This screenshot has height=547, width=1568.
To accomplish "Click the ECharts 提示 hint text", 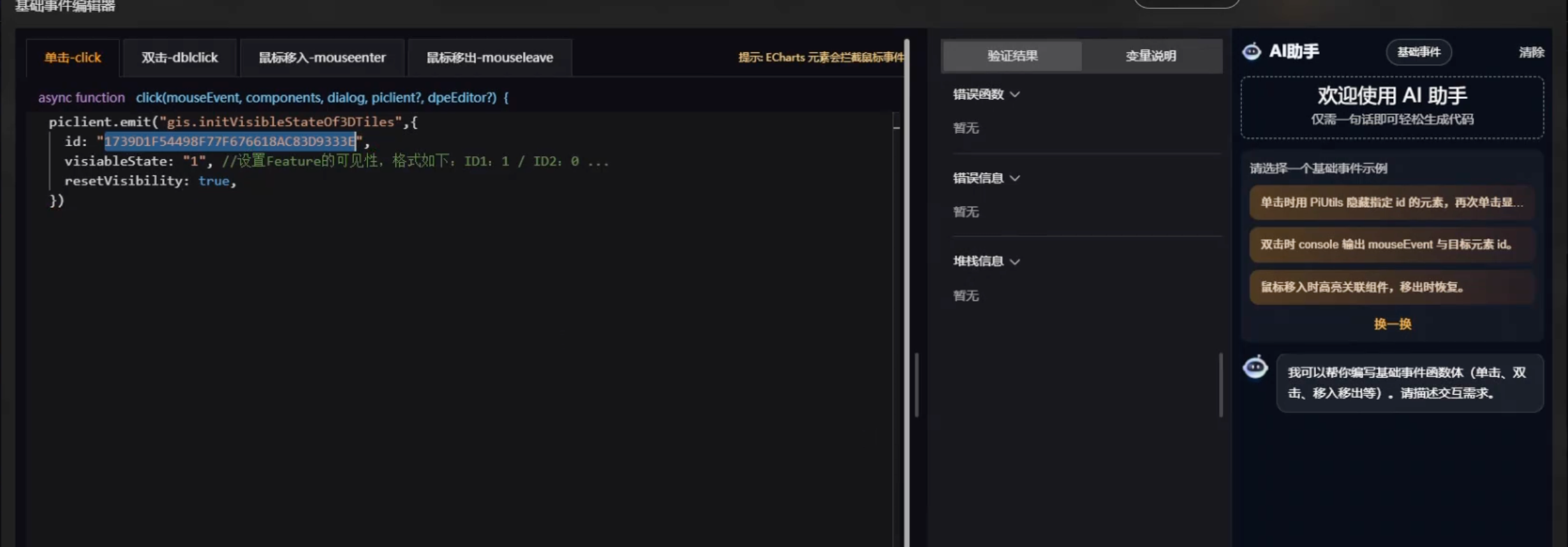I will pyautogui.click(x=821, y=57).
